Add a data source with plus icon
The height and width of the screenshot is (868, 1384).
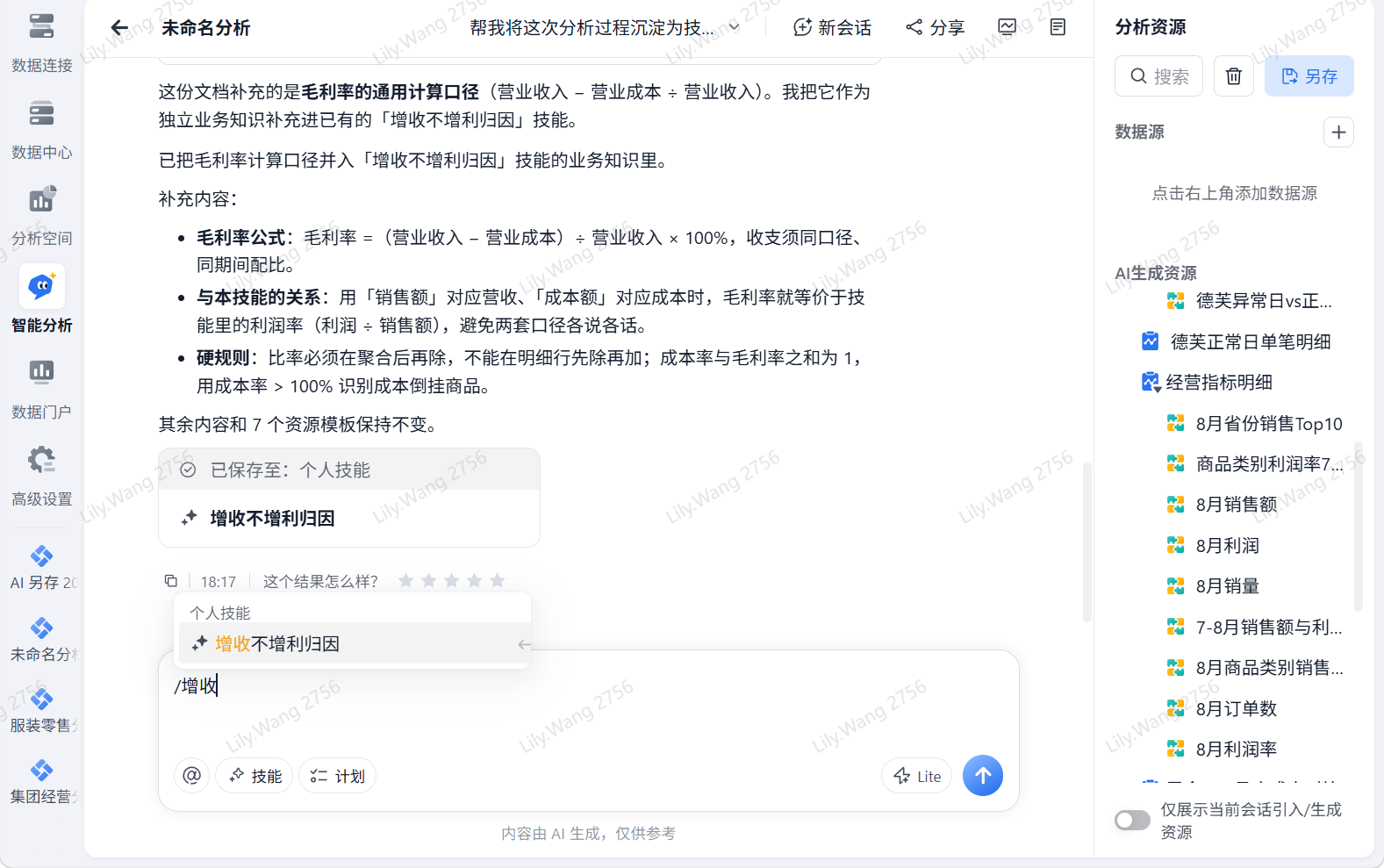1338,133
